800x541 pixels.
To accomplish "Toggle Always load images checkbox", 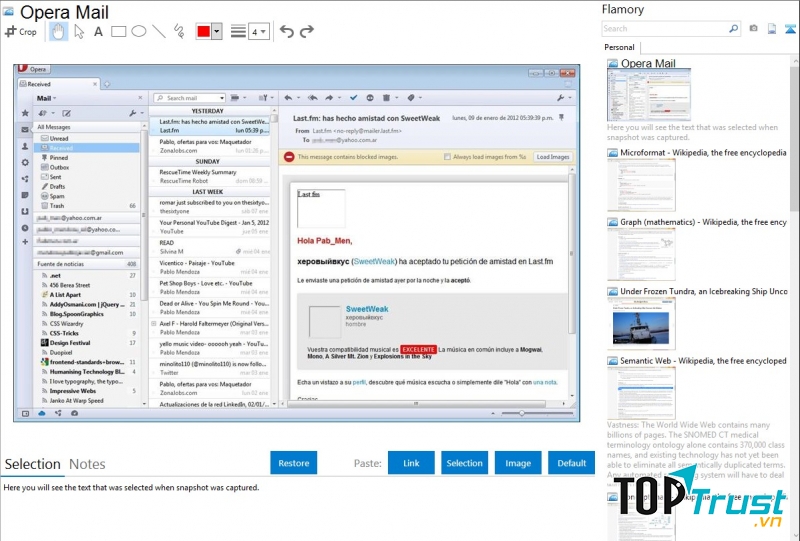I will (447, 157).
